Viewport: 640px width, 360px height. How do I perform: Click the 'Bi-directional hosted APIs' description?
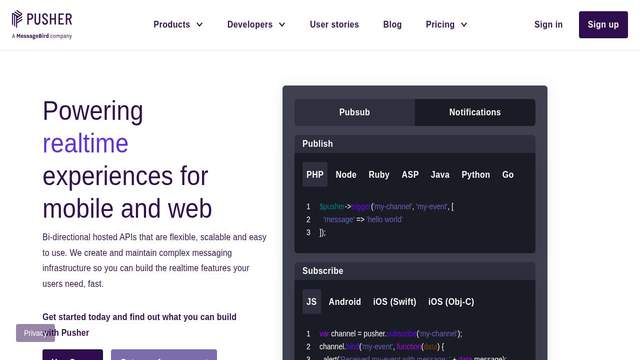[x=154, y=260]
